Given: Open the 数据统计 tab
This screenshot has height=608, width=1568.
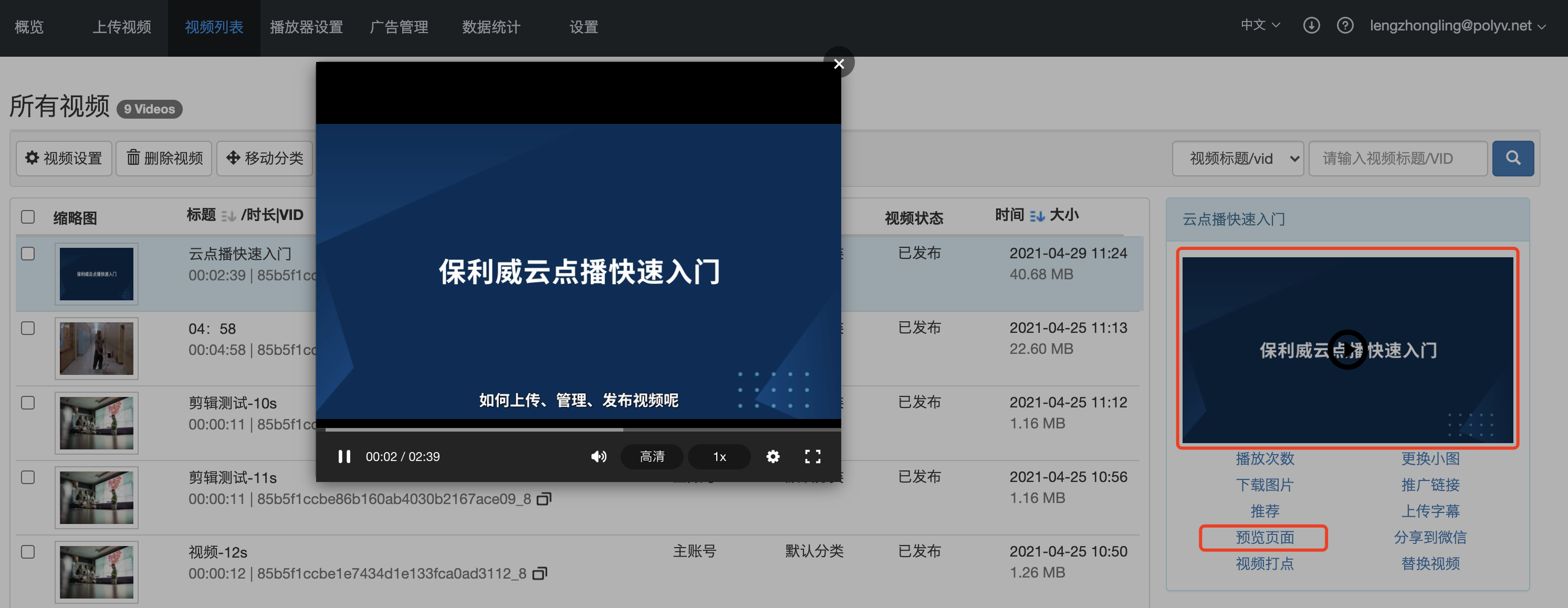Looking at the screenshot, I should pyautogui.click(x=491, y=27).
